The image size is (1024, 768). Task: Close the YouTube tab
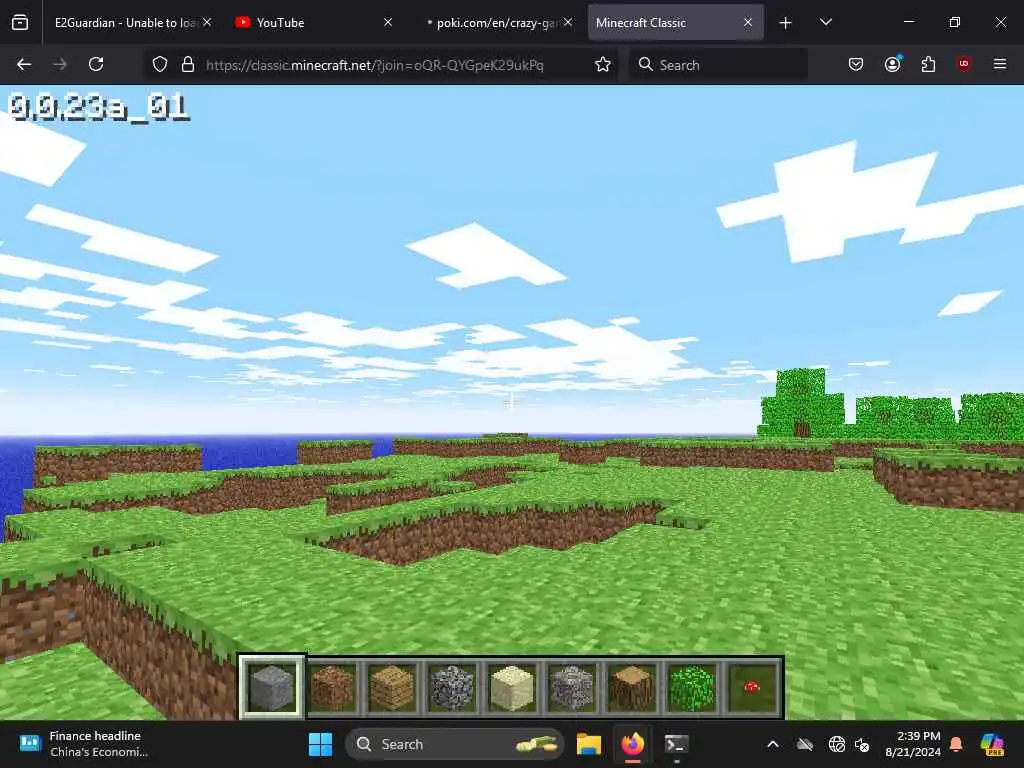pyautogui.click(x=388, y=22)
